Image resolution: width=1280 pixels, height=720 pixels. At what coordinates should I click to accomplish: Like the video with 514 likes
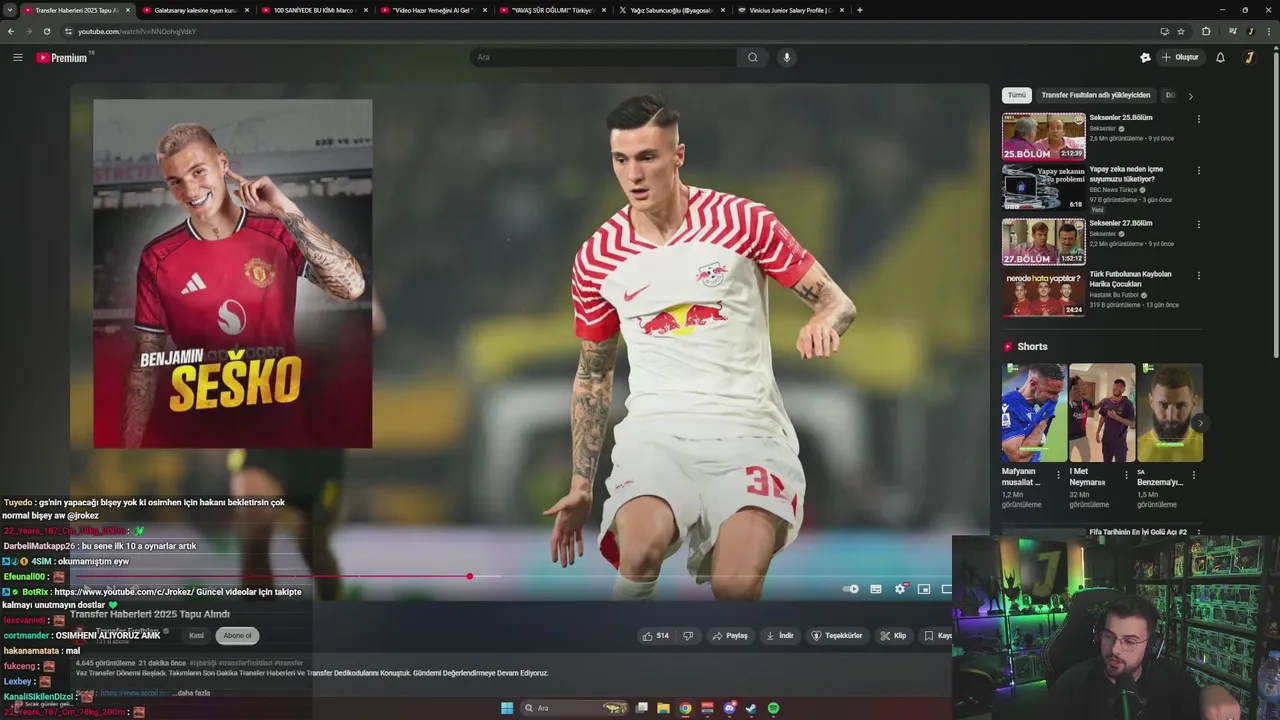tap(657, 635)
